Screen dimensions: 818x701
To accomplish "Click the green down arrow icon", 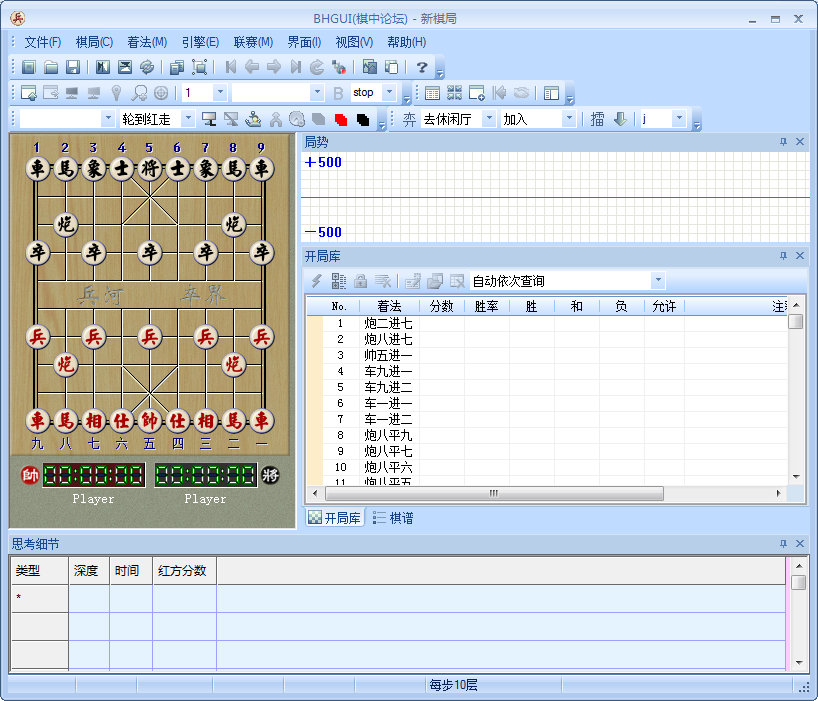I will click(x=620, y=119).
